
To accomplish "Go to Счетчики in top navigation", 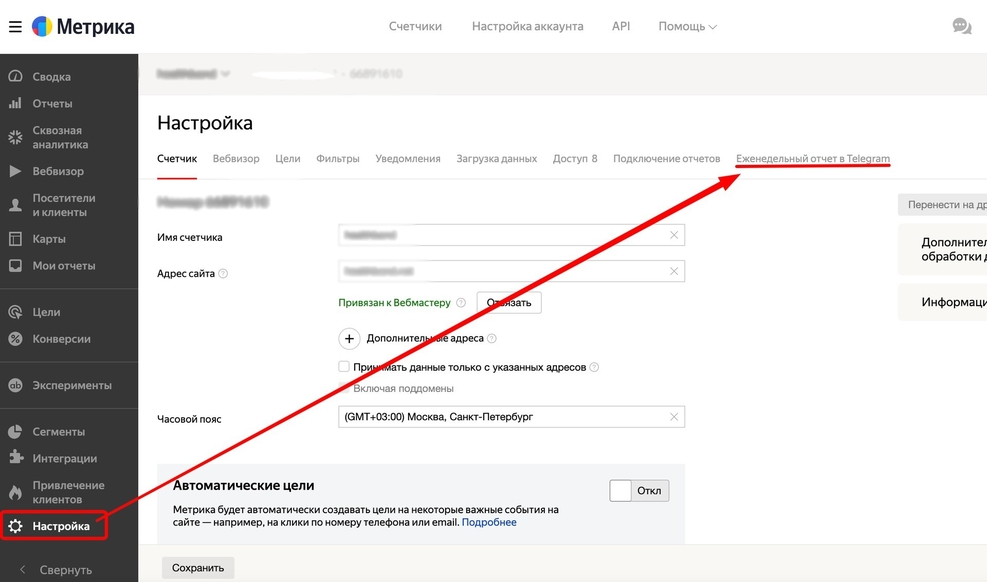I will [415, 26].
